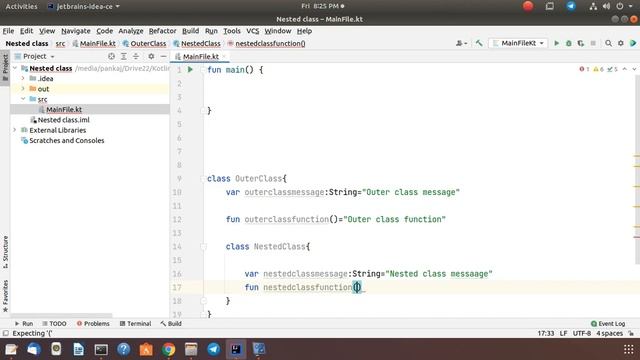Open the VCS menu

(x=252, y=31)
